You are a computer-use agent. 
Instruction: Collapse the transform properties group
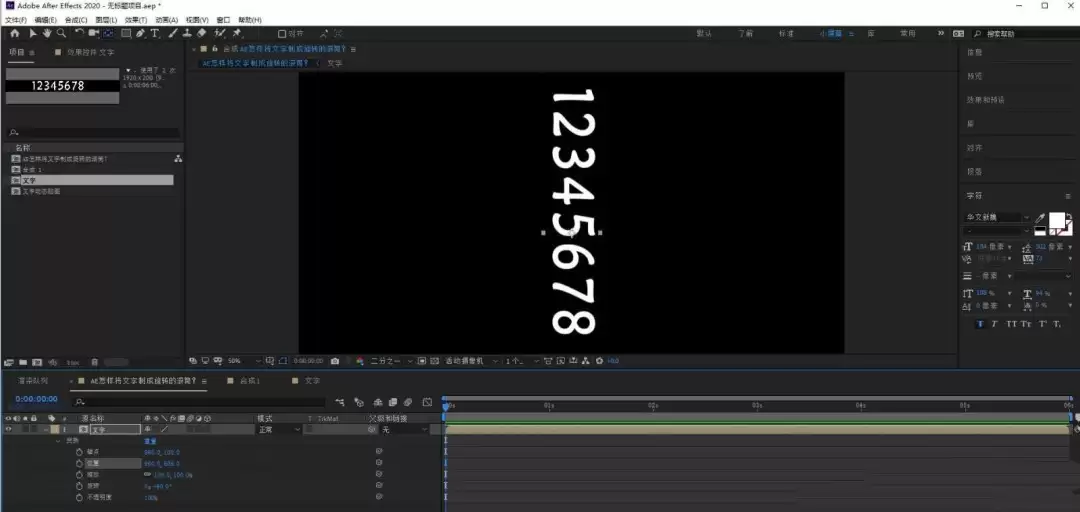58,440
